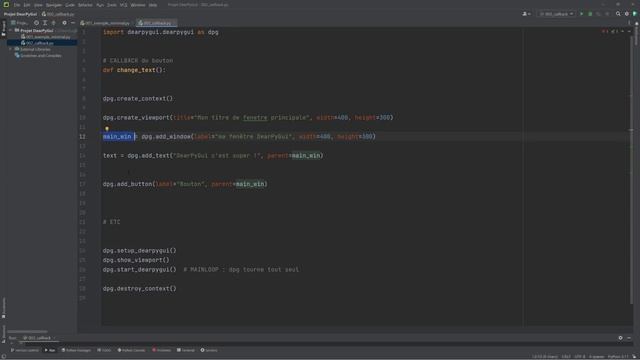Screen dimensions: 640x360
Task: Select the Run panel 002_callback tab
Action: 38,338
